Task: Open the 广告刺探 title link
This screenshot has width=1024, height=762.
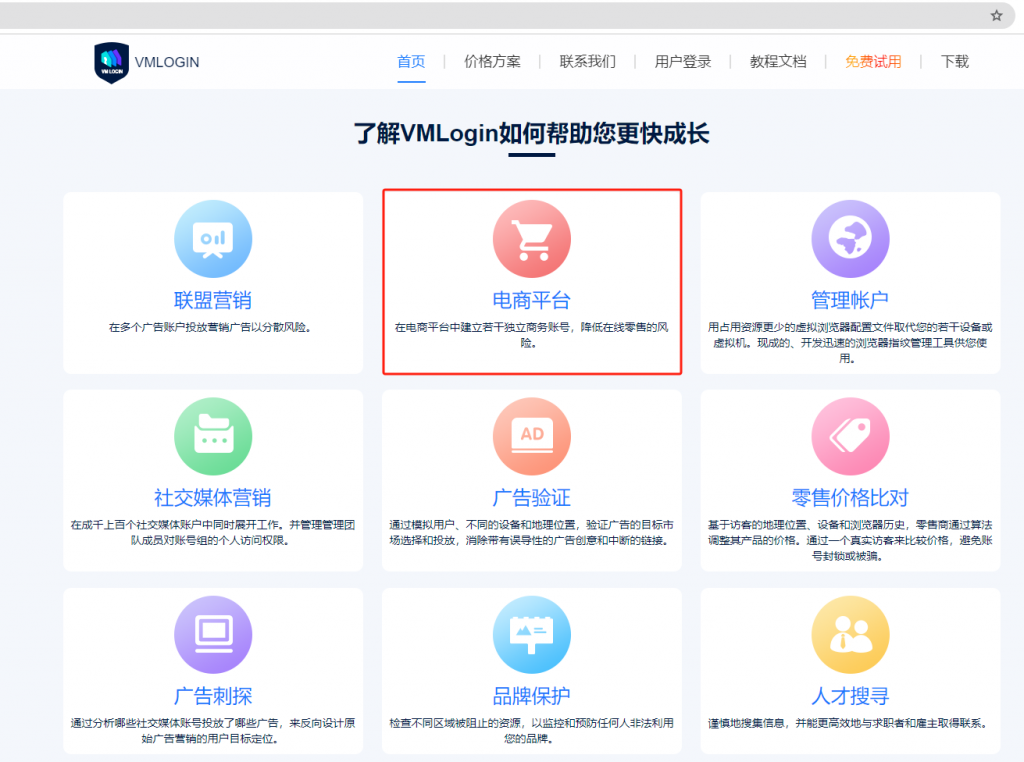Action: coord(213,696)
